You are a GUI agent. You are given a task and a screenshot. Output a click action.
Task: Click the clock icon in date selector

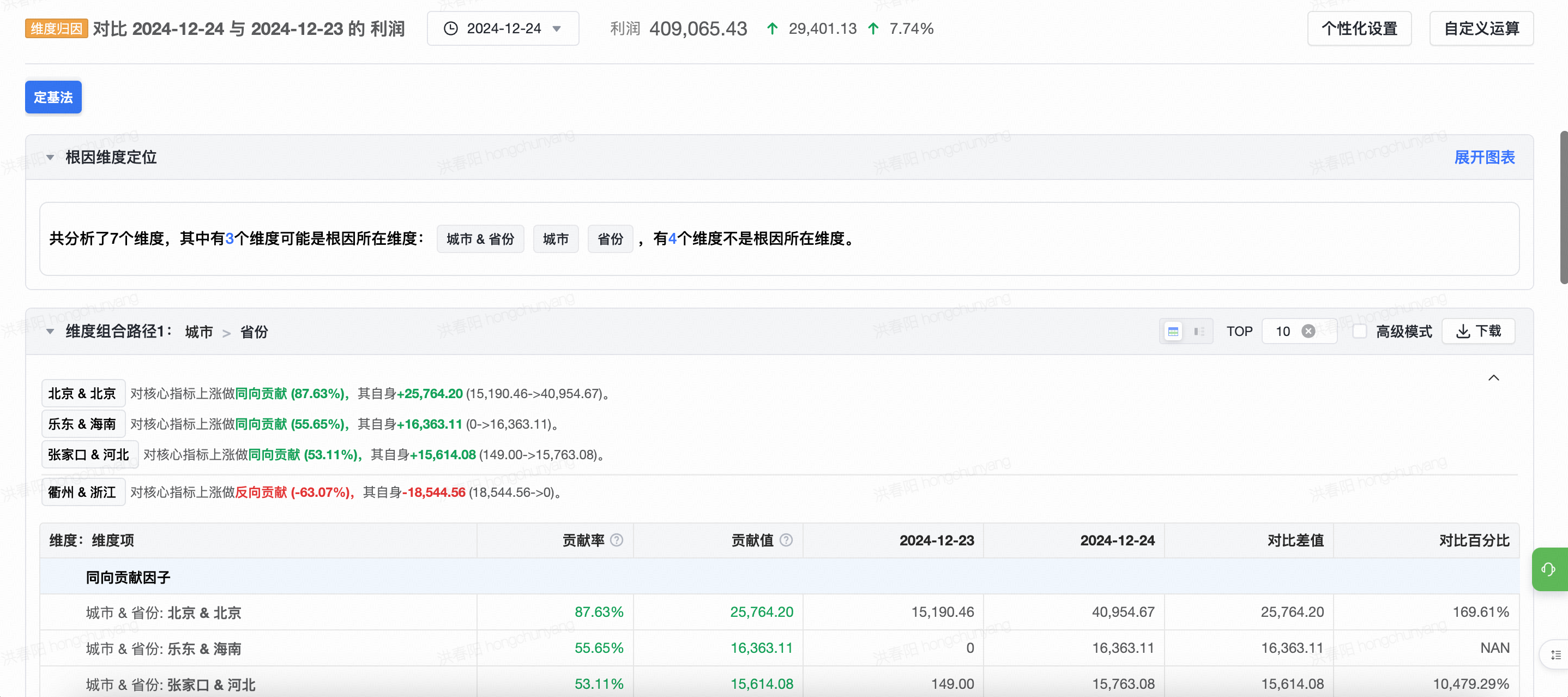[450, 28]
